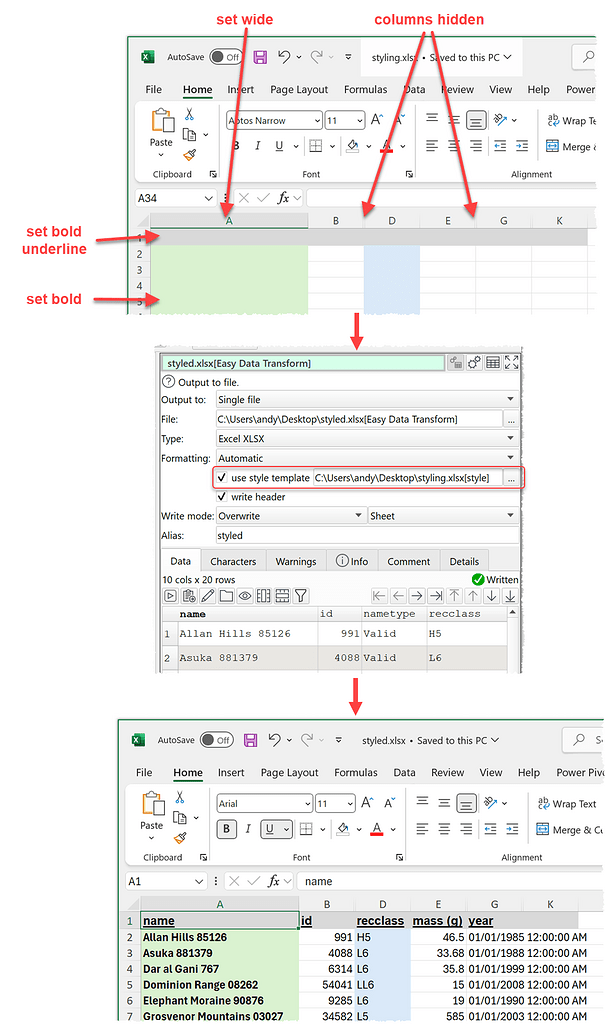Browse button beside style template path

coord(511,477)
